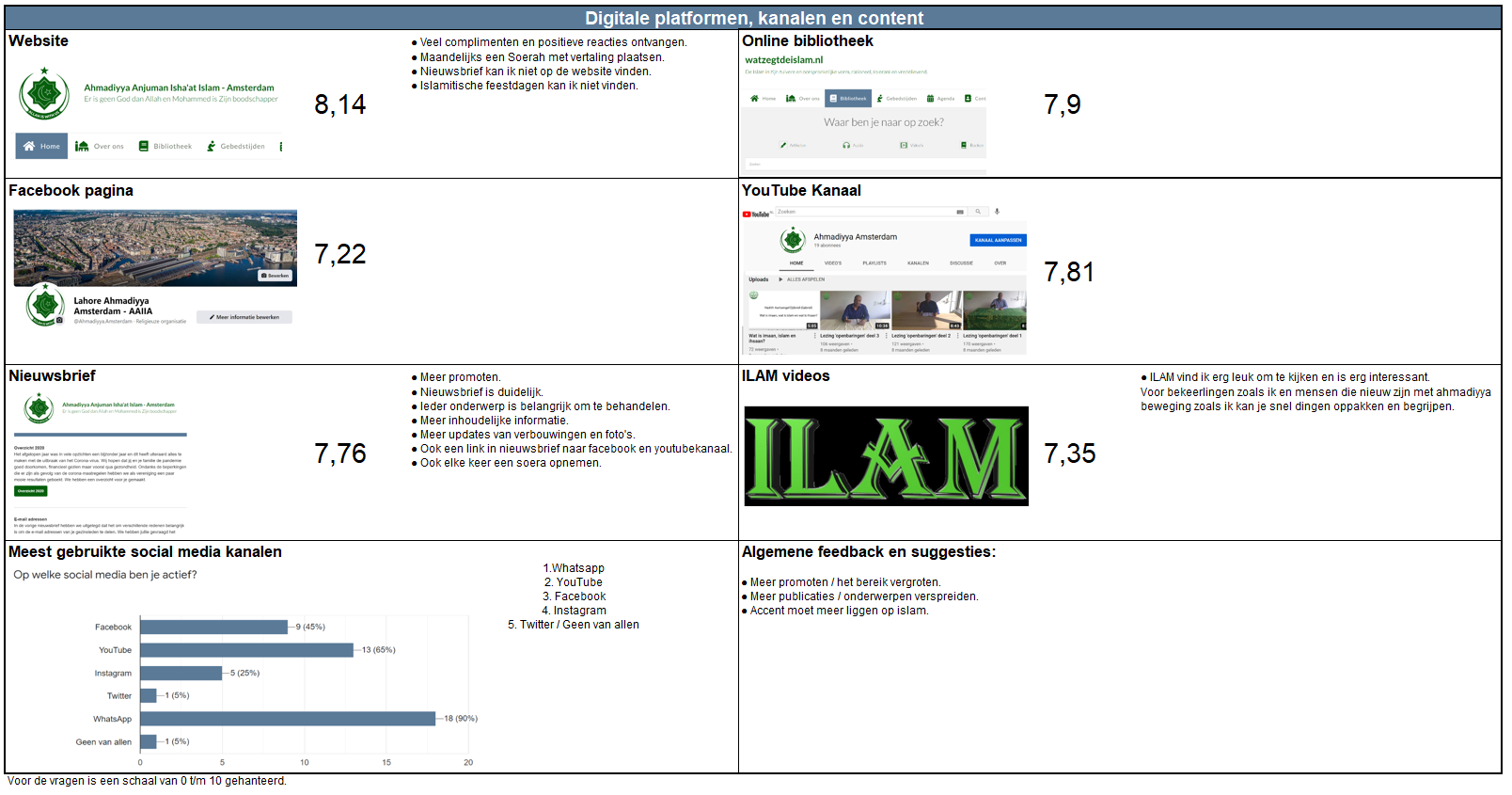Click the Home icon in Online bibliotheek navigation
The image size is (1512, 795).
tap(754, 99)
